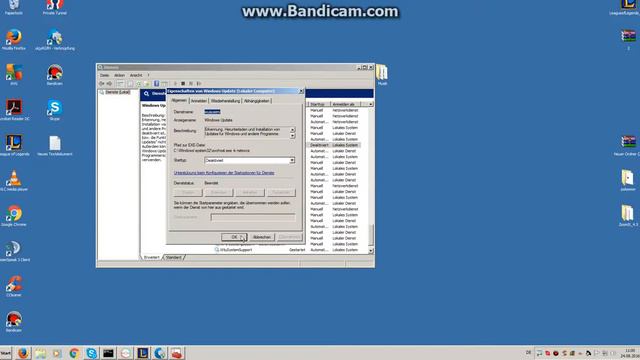Click the Start button on the taskbar
Viewport: 640px width, 360px height.
6,353
